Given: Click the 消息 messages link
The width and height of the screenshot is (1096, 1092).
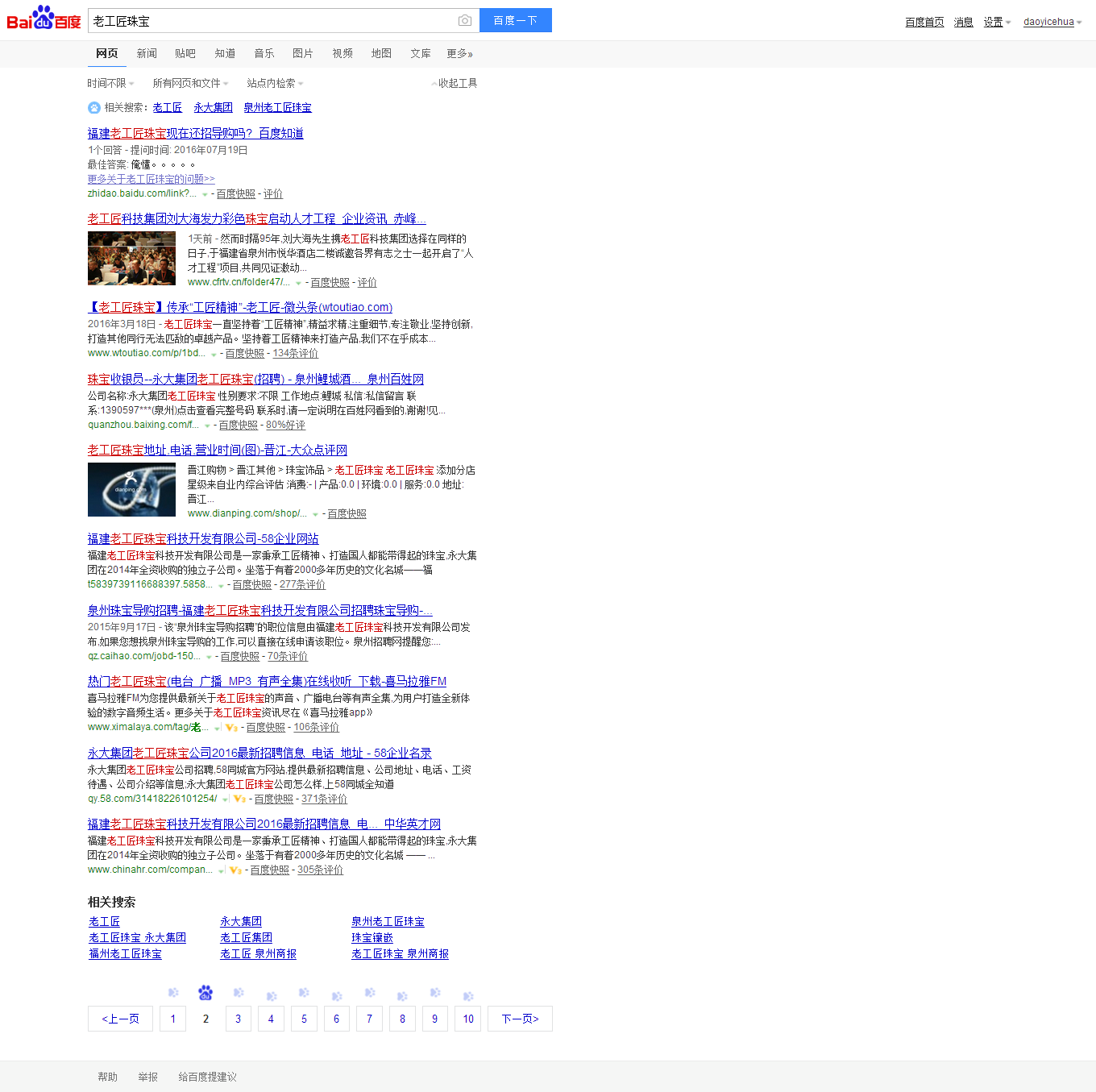Looking at the screenshot, I should tap(964, 23).
